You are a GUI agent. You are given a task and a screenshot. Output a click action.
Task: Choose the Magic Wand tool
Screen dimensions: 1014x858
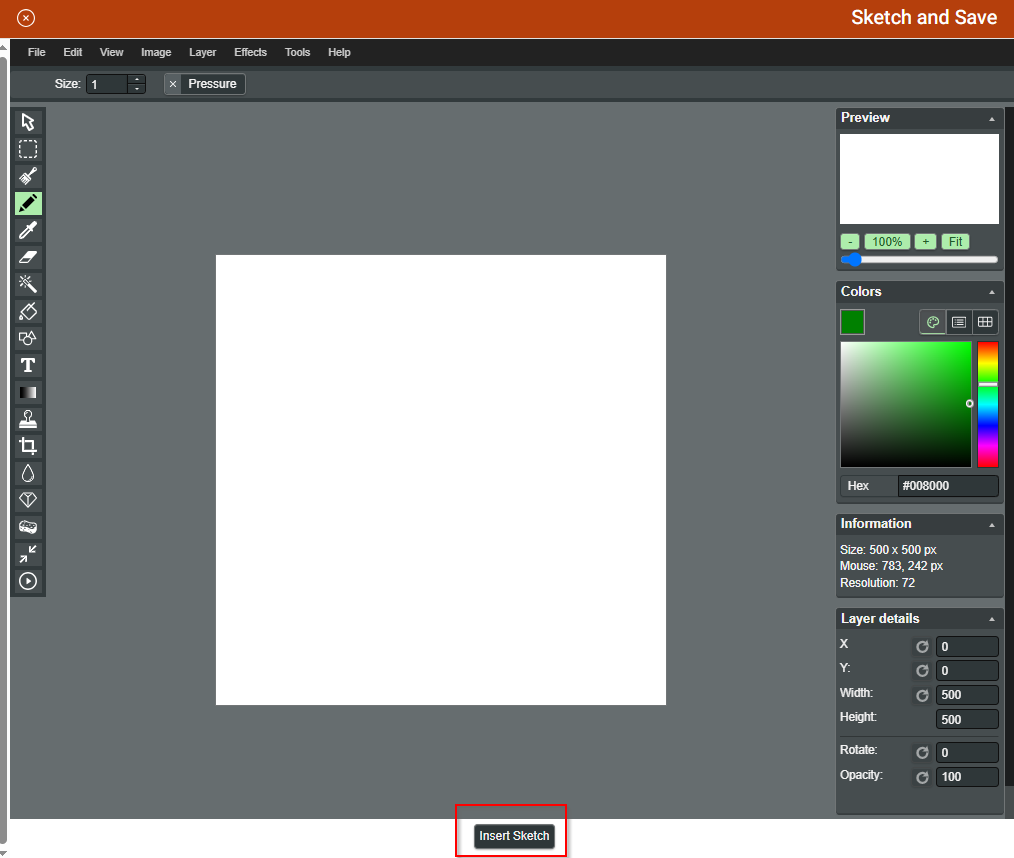(28, 284)
